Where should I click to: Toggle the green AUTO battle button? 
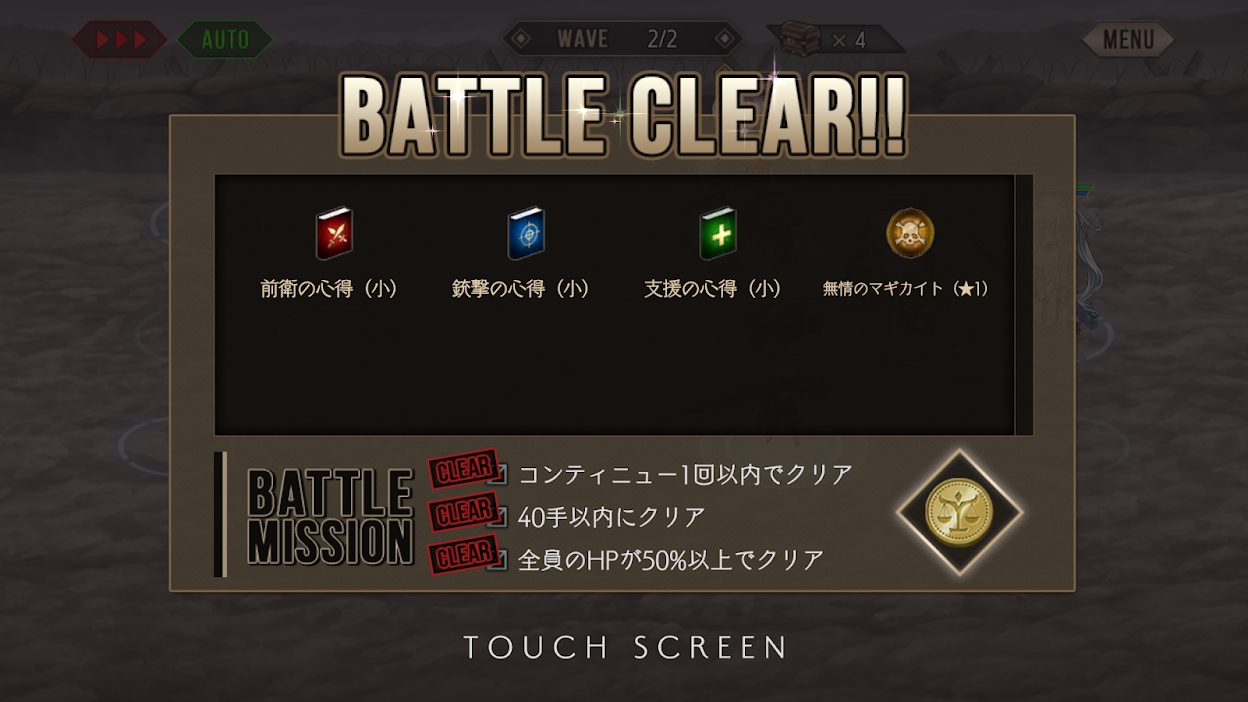225,40
